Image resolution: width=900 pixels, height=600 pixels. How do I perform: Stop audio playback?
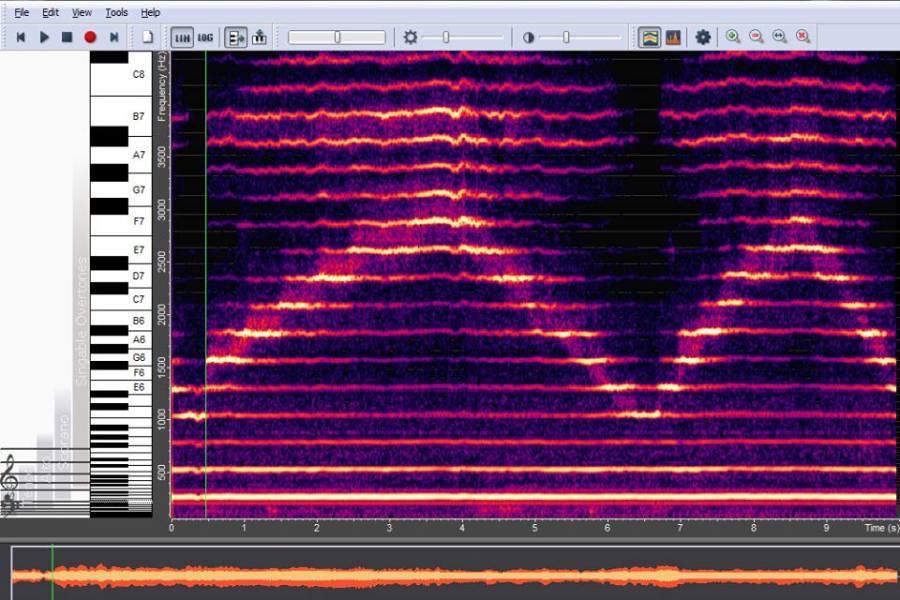(67, 37)
